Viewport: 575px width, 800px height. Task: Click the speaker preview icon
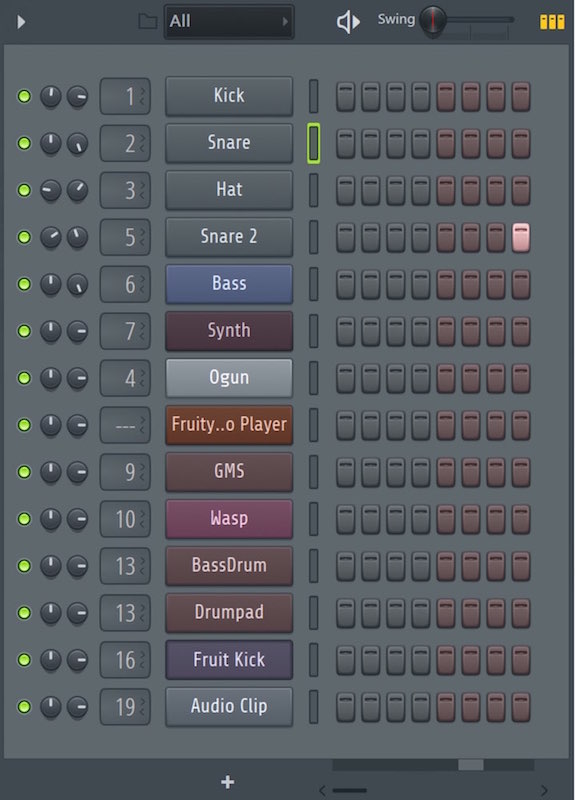click(348, 22)
